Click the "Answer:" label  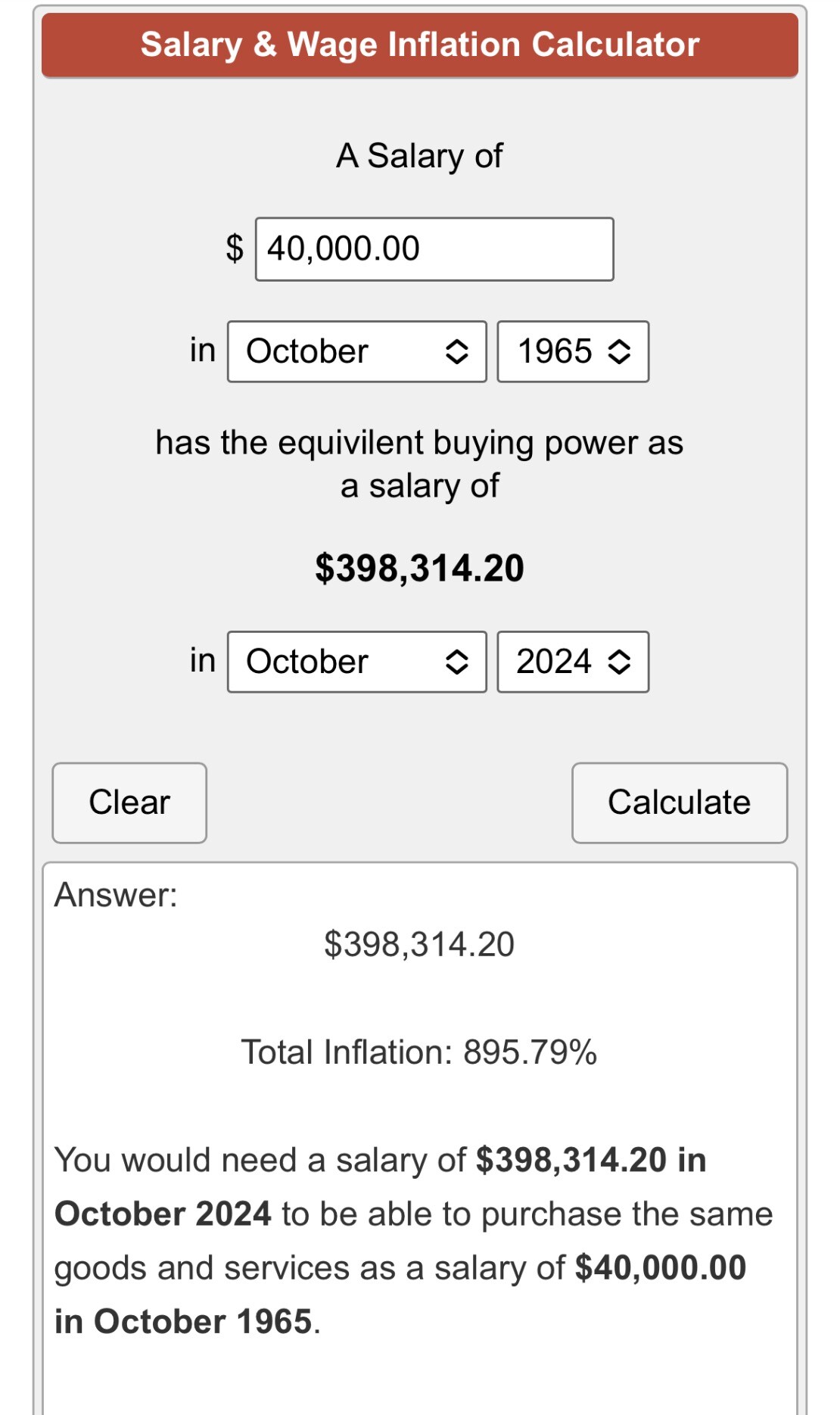(116, 895)
